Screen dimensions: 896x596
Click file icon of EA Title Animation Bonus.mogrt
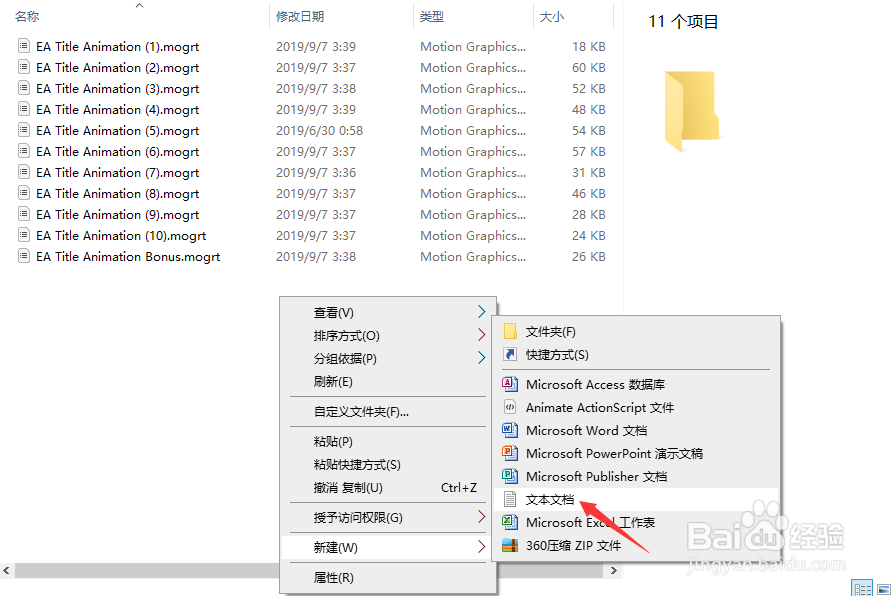coord(23,255)
